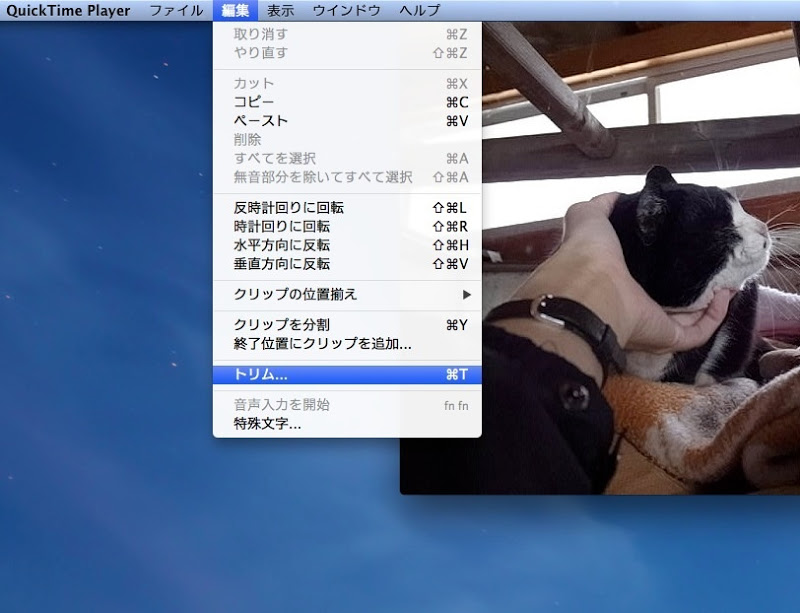This screenshot has height=613, width=800.
Task: Open the QuickTime Player application menu
Action: [x=68, y=10]
